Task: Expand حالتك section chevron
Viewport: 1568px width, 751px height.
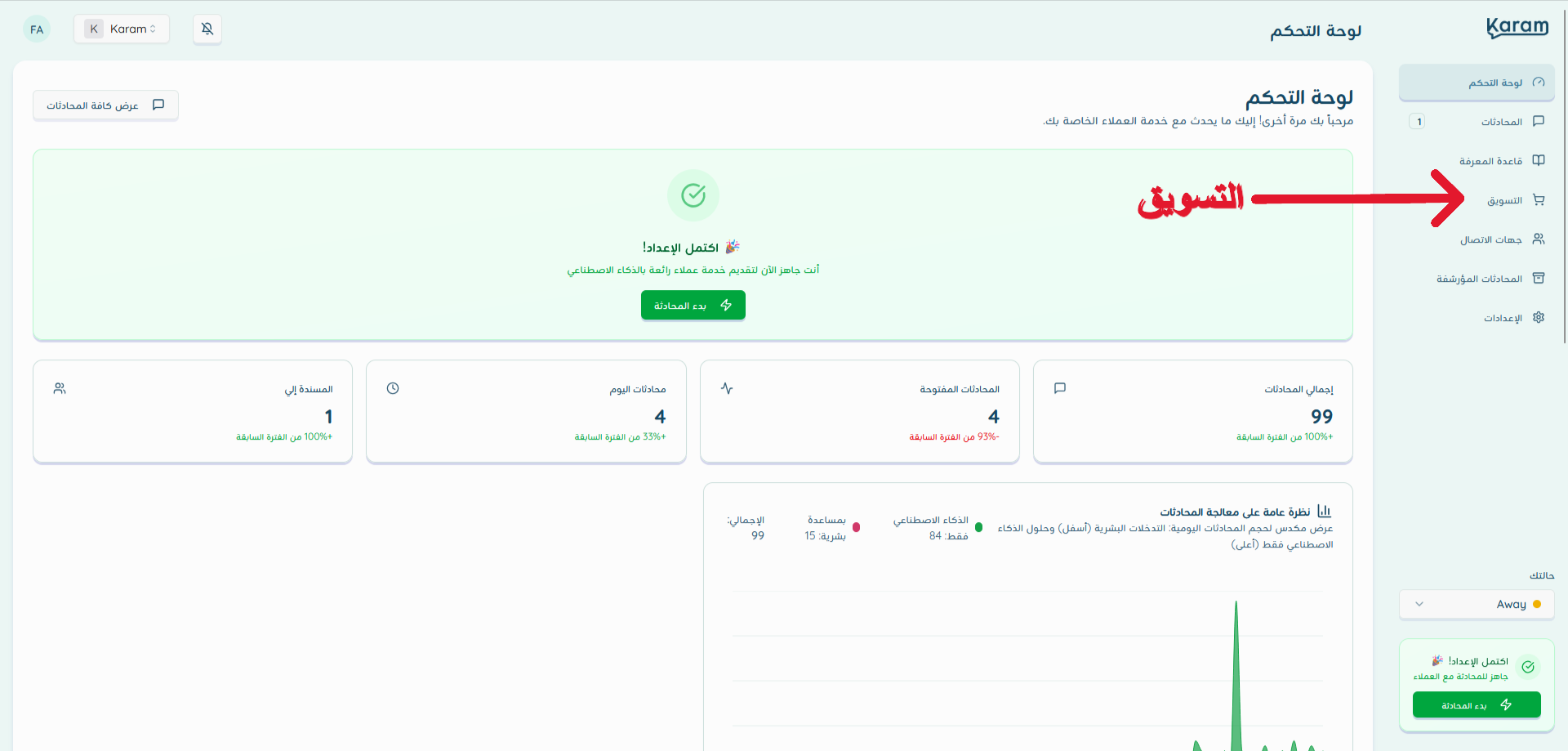Action: click(1419, 604)
